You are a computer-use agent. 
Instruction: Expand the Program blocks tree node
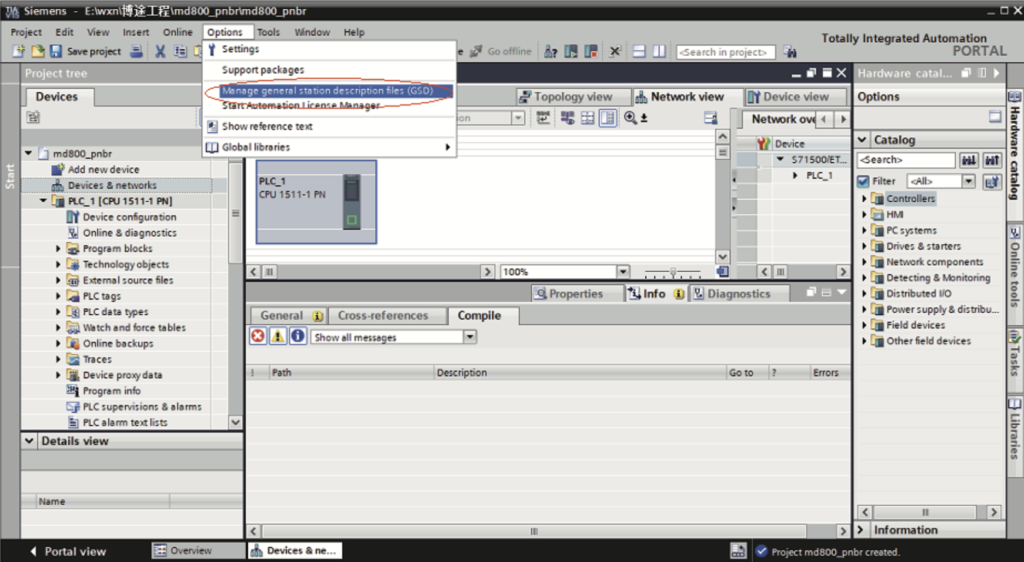pos(59,249)
